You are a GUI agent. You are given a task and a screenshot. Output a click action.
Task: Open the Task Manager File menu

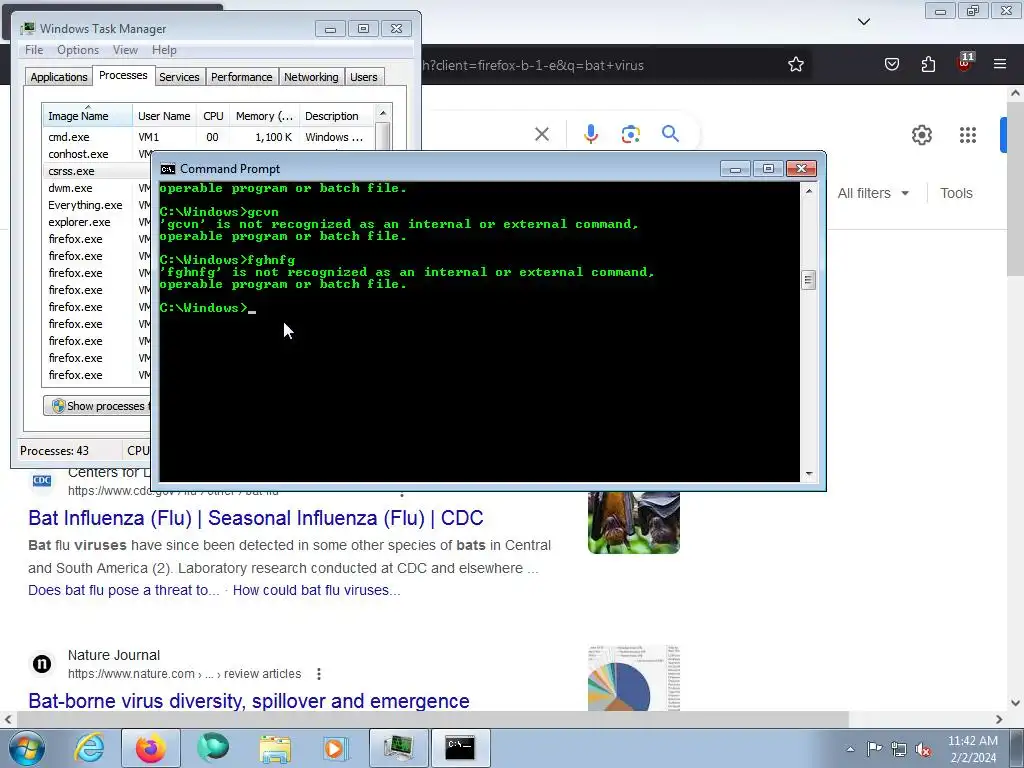click(34, 50)
